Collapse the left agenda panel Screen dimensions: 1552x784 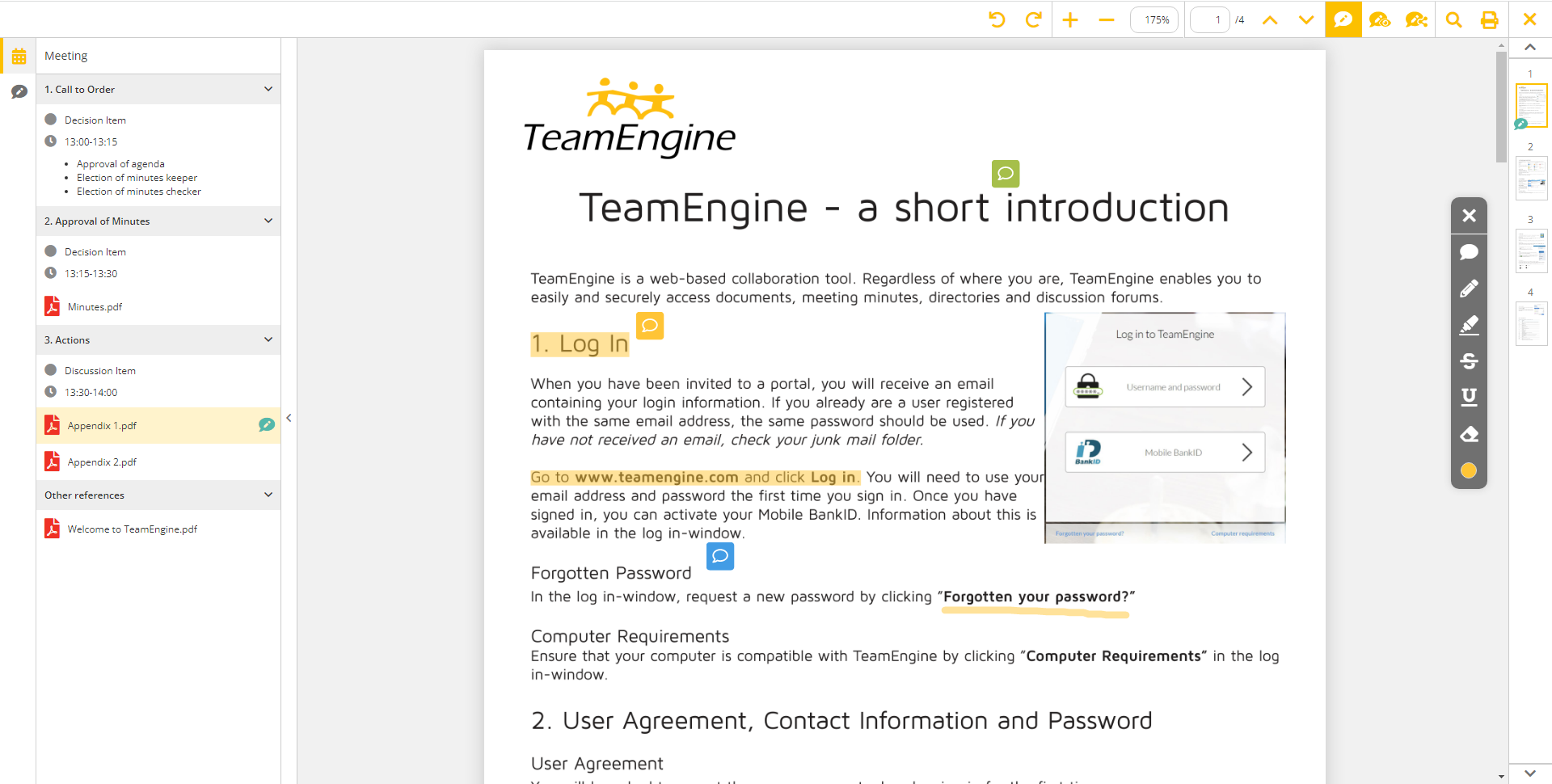click(x=289, y=418)
